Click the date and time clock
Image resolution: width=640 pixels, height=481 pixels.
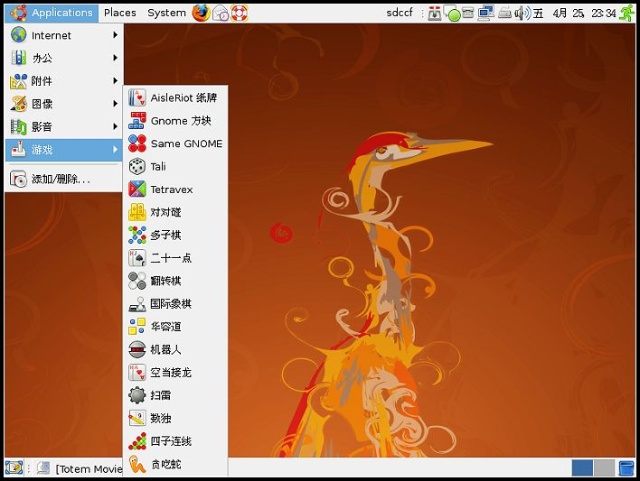tap(575, 13)
